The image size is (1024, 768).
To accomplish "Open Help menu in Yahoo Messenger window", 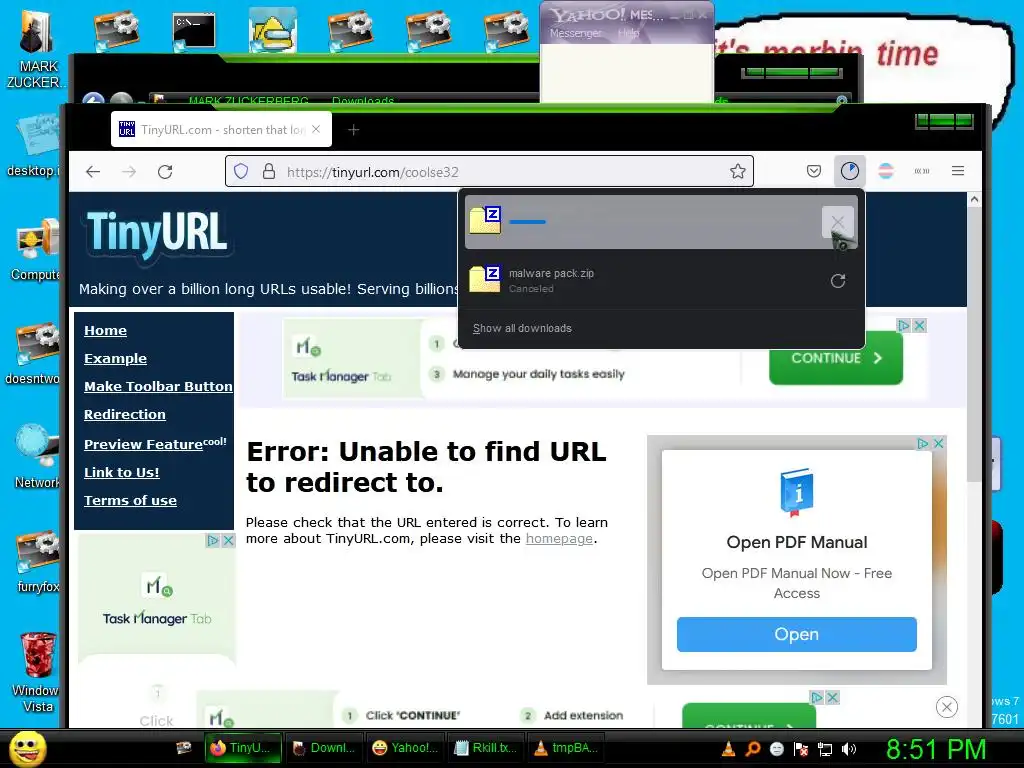I will [x=628, y=33].
